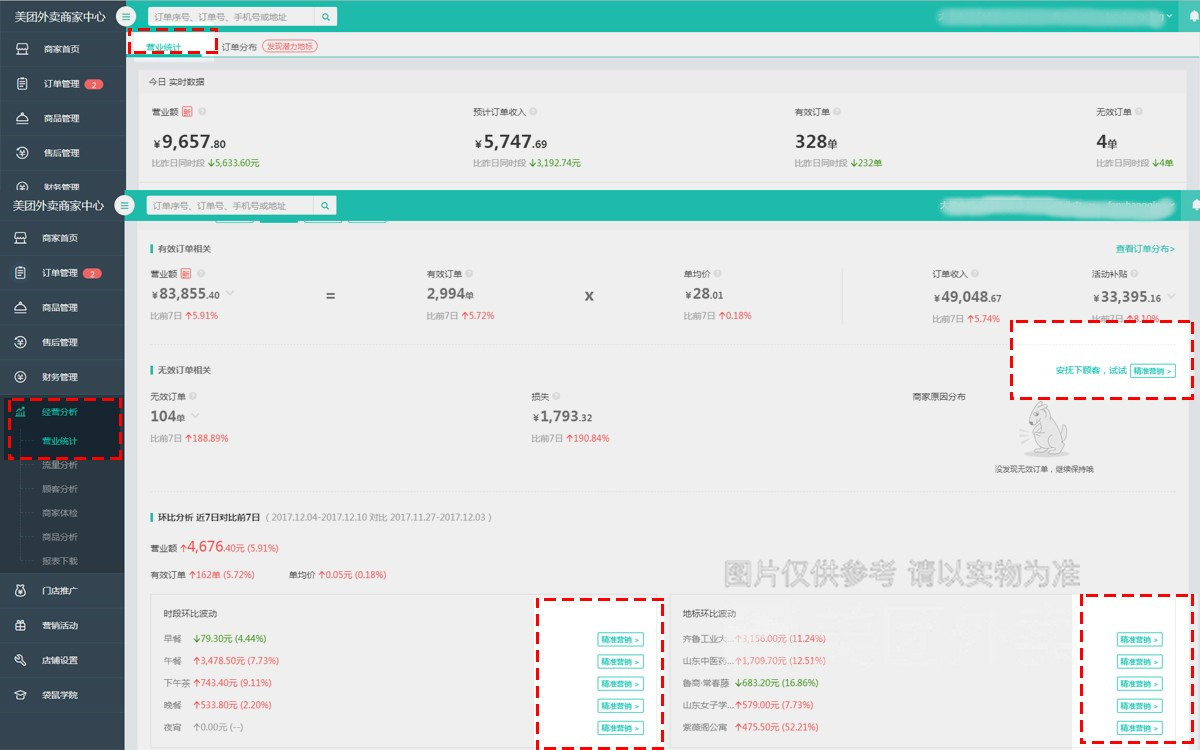Click the 门店推广 medal icon
Image resolution: width=1200 pixels, height=750 pixels.
click(21, 590)
